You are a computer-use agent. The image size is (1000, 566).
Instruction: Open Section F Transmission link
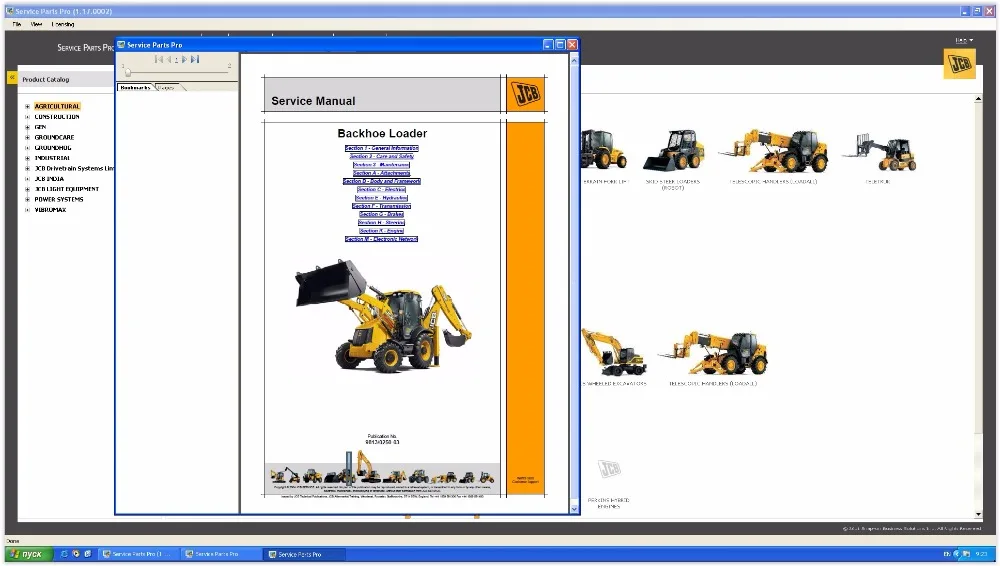[381, 206]
